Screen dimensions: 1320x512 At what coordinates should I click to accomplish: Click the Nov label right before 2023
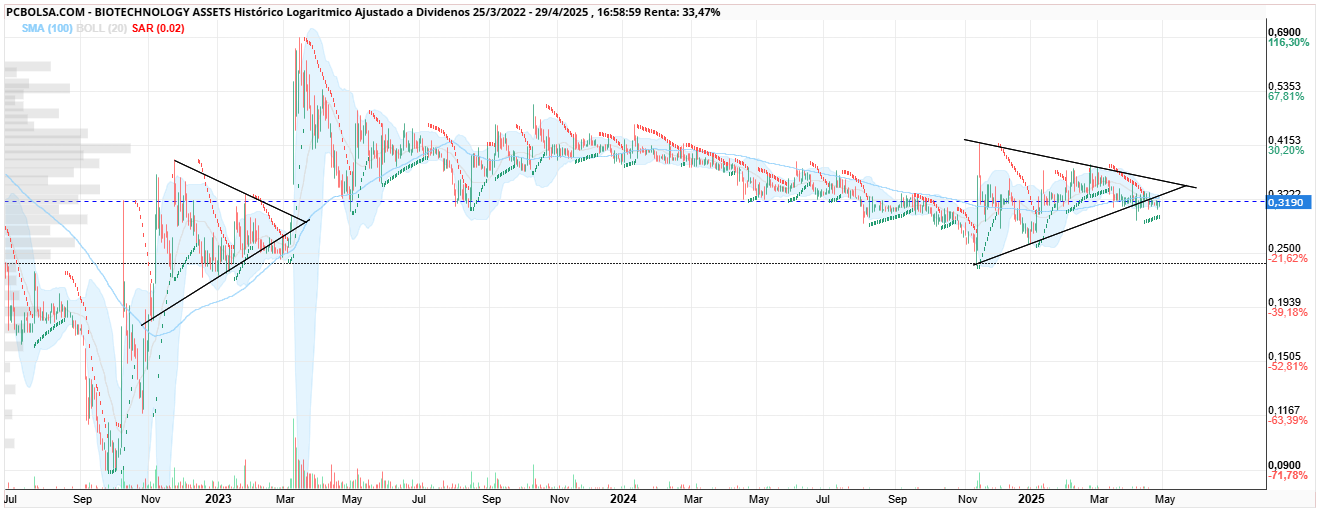pyautogui.click(x=150, y=498)
